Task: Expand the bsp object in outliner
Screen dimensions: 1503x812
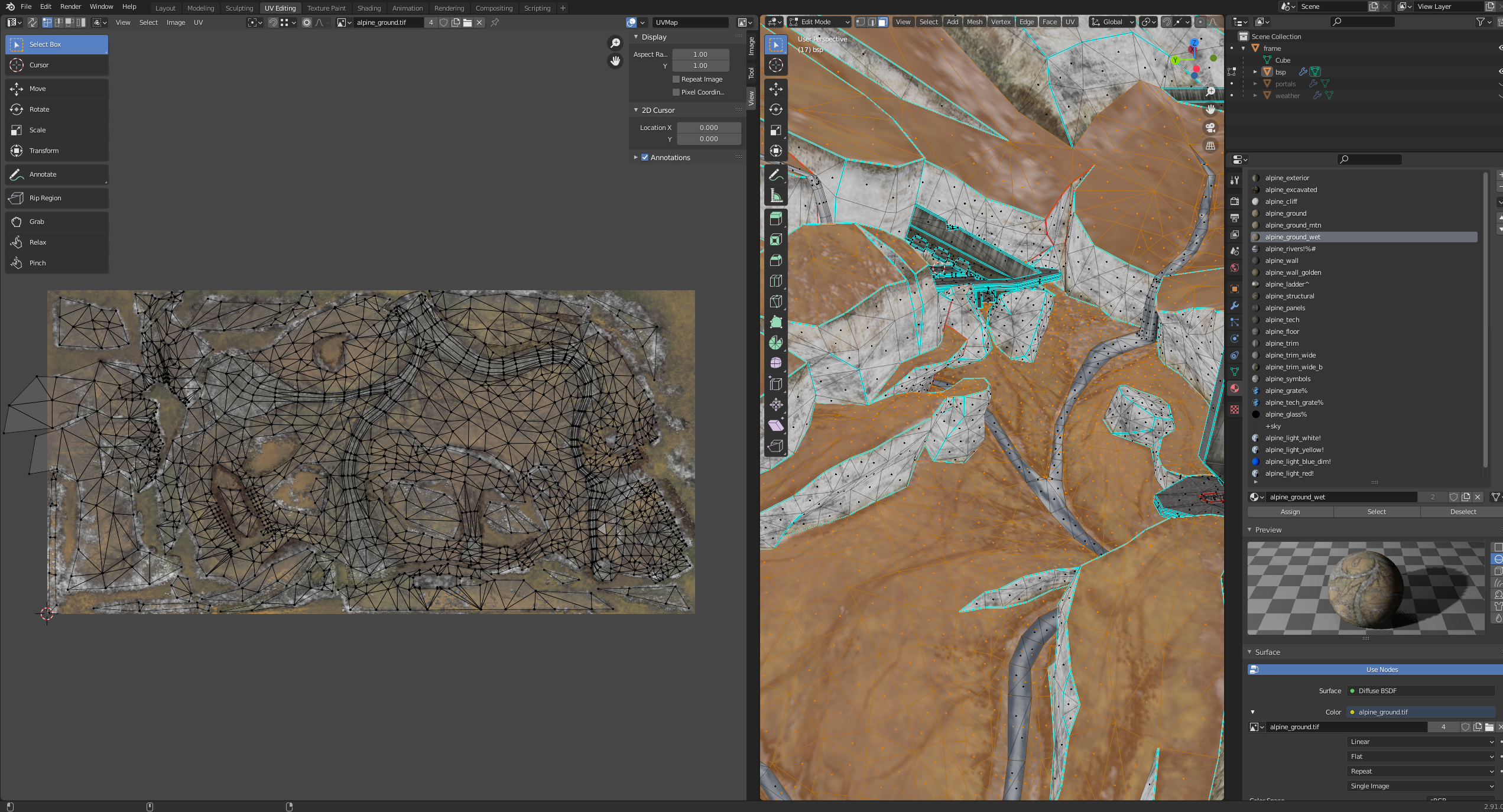Action: [x=1255, y=72]
